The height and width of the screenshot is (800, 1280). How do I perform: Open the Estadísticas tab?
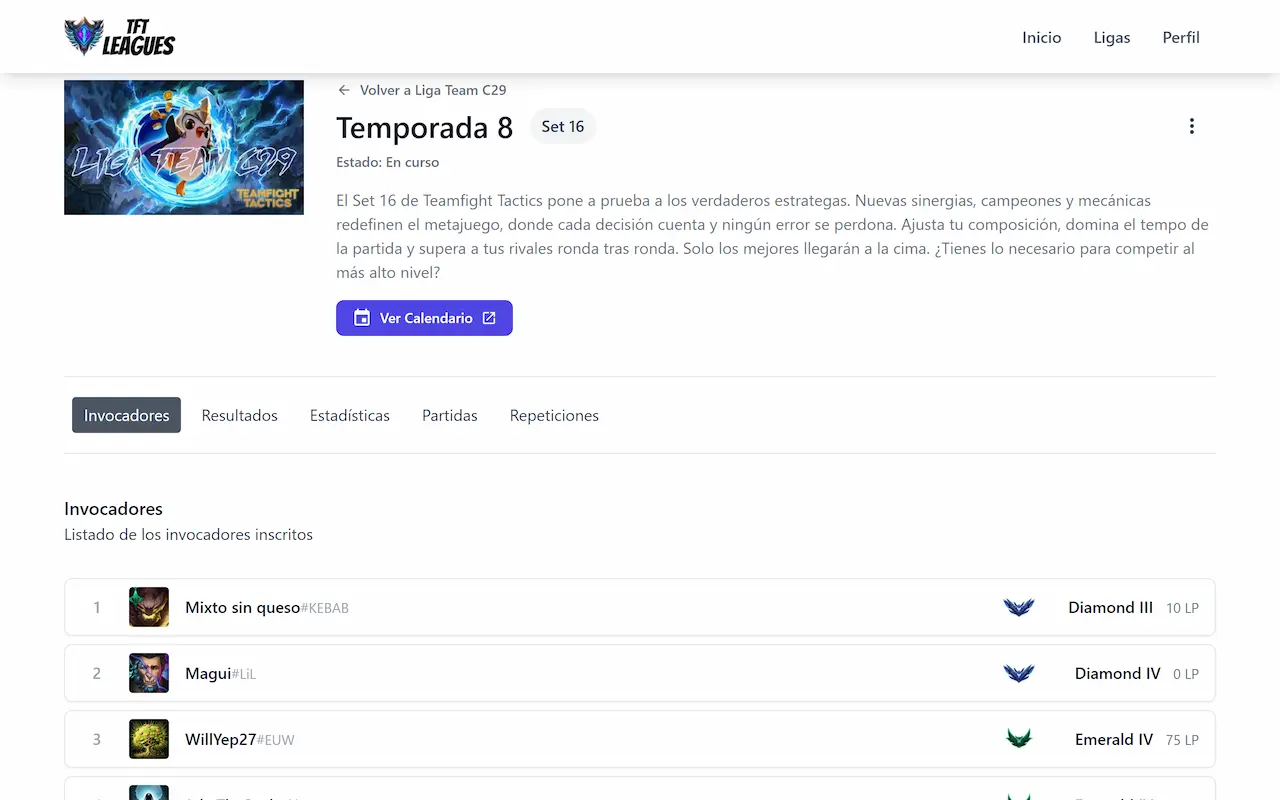coord(350,415)
